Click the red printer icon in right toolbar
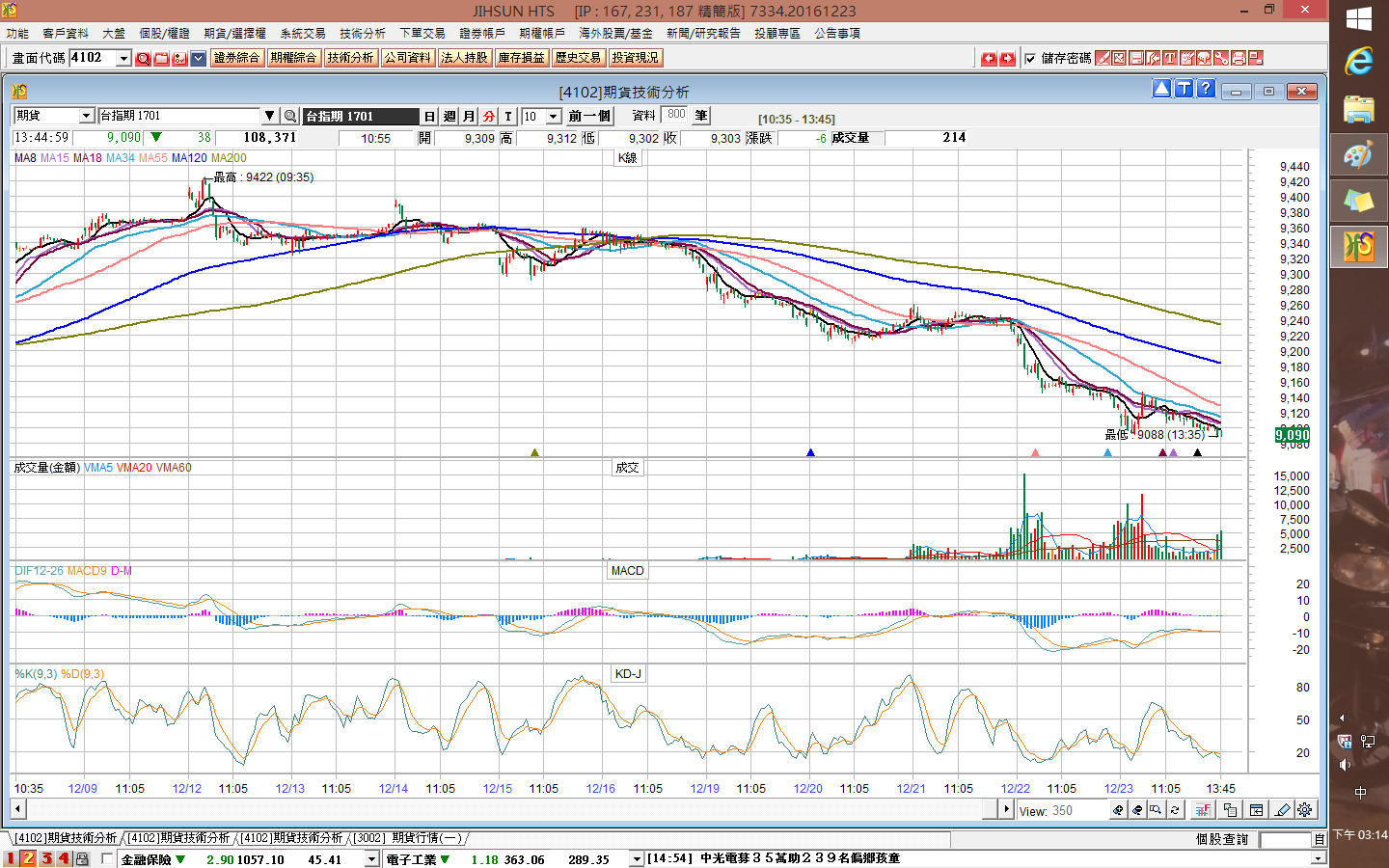 [1239, 58]
